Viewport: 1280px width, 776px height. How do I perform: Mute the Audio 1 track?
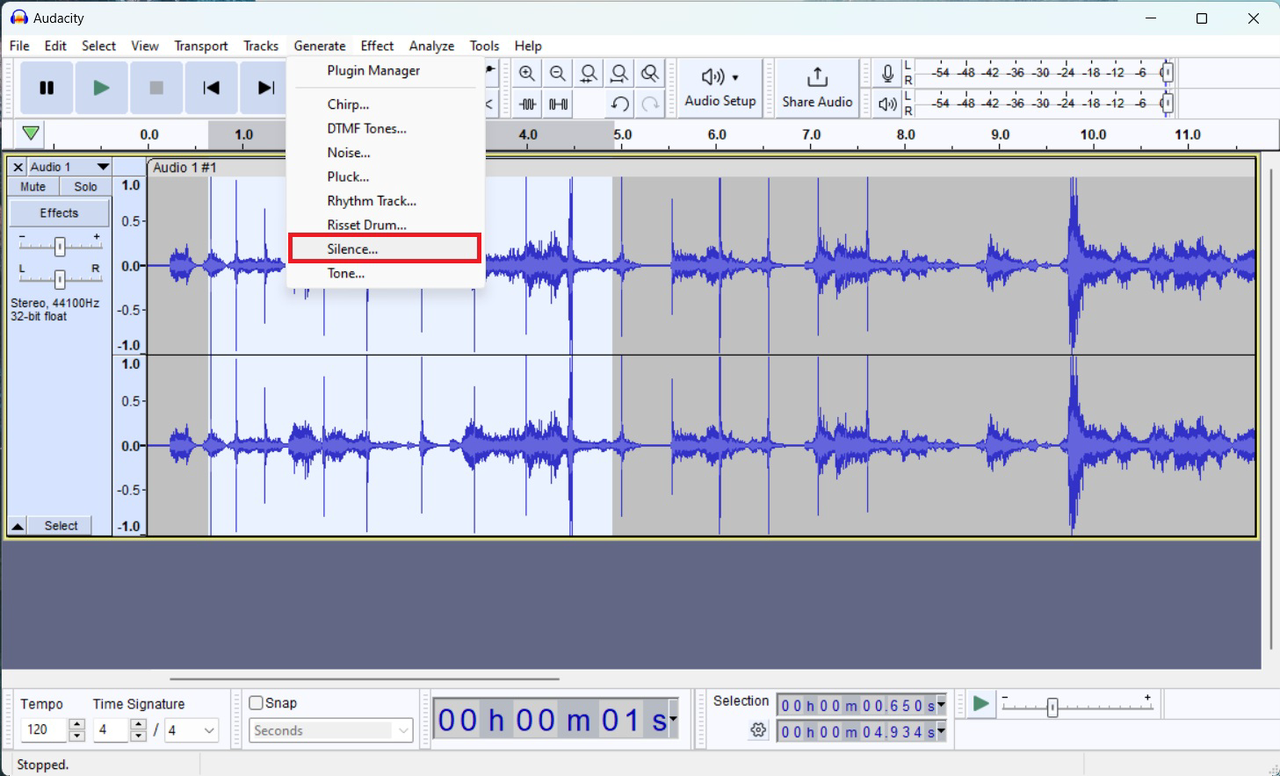tap(31, 186)
